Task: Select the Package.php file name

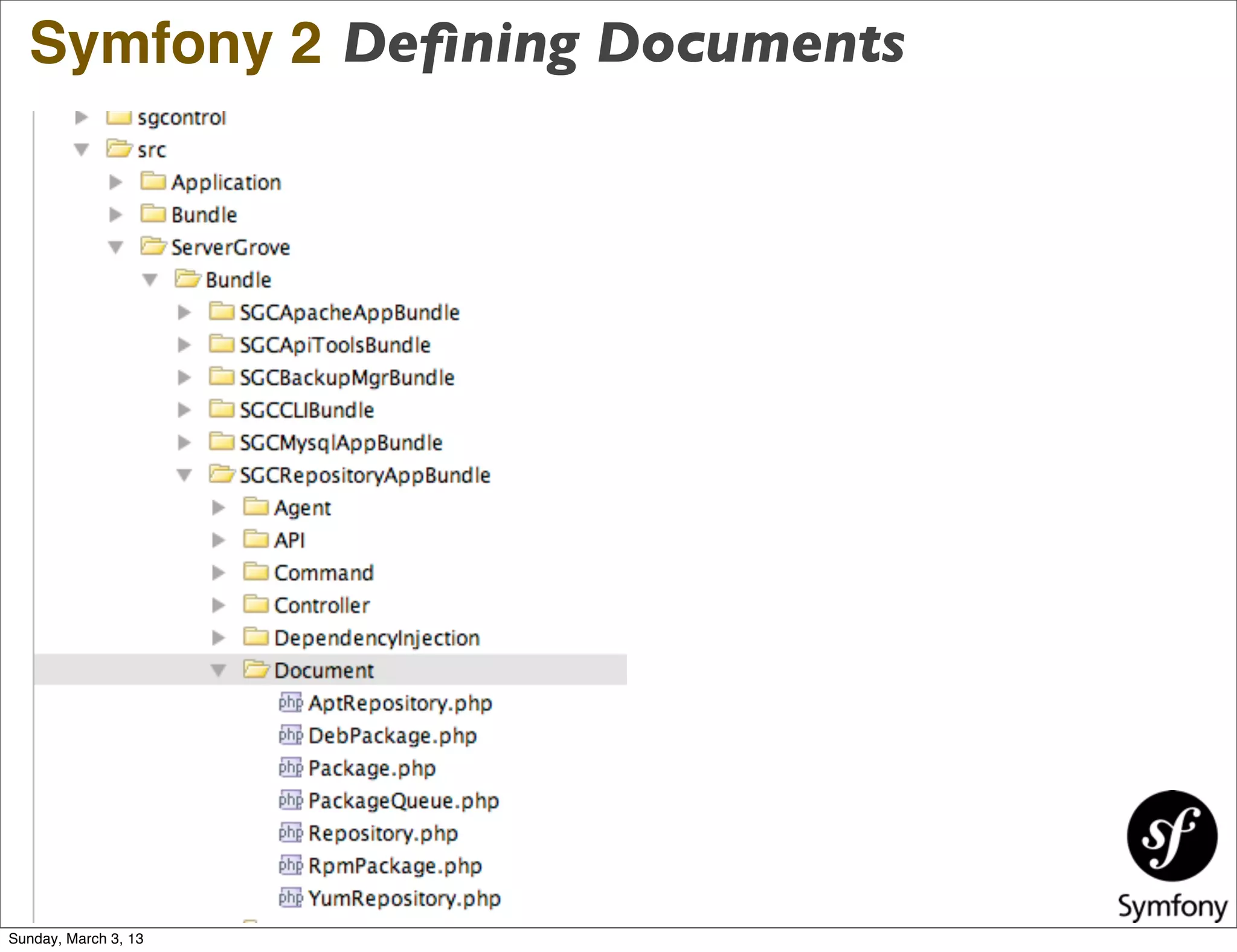Action: [372, 769]
